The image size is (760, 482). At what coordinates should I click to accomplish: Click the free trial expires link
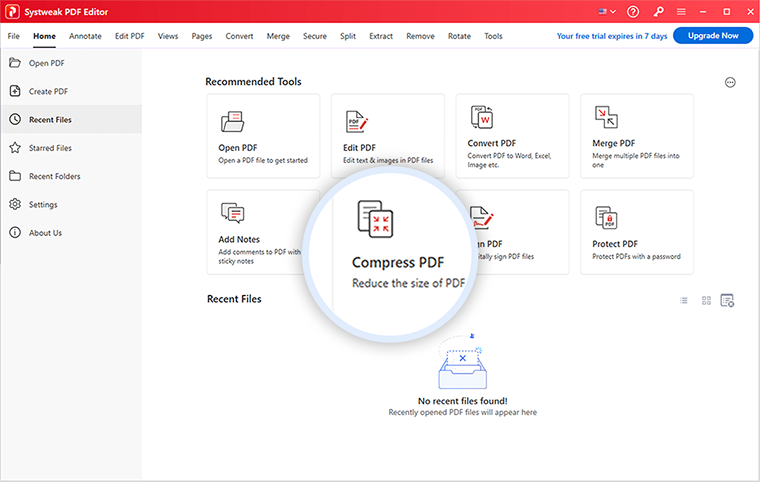coord(612,36)
